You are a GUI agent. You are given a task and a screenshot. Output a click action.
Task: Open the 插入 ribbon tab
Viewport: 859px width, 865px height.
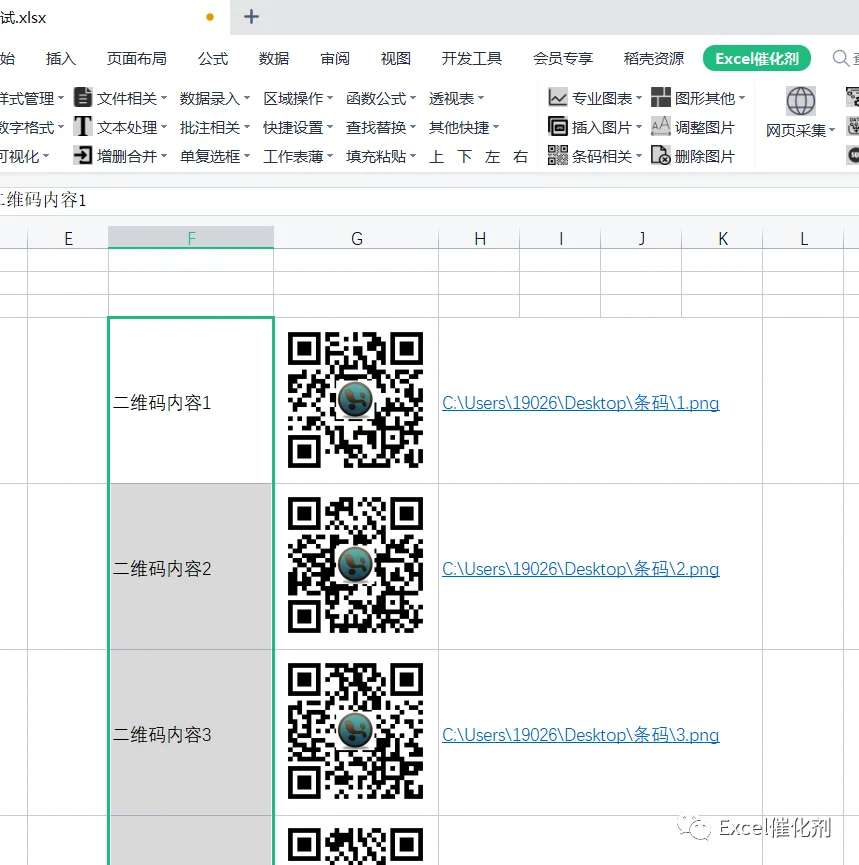point(61,58)
